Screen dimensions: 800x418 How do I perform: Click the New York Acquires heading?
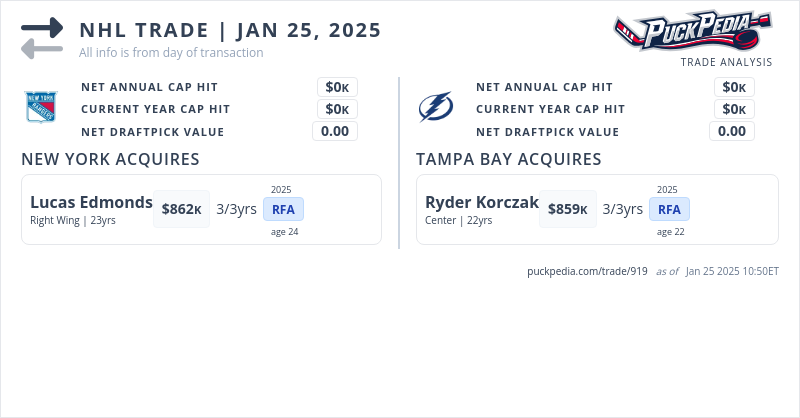[x=110, y=159]
